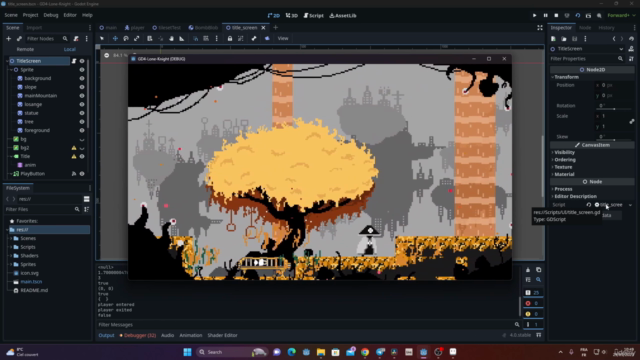Image resolution: width=640 pixels, height=360 pixels.
Task: Hide the foreground node
Action: [82, 130]
